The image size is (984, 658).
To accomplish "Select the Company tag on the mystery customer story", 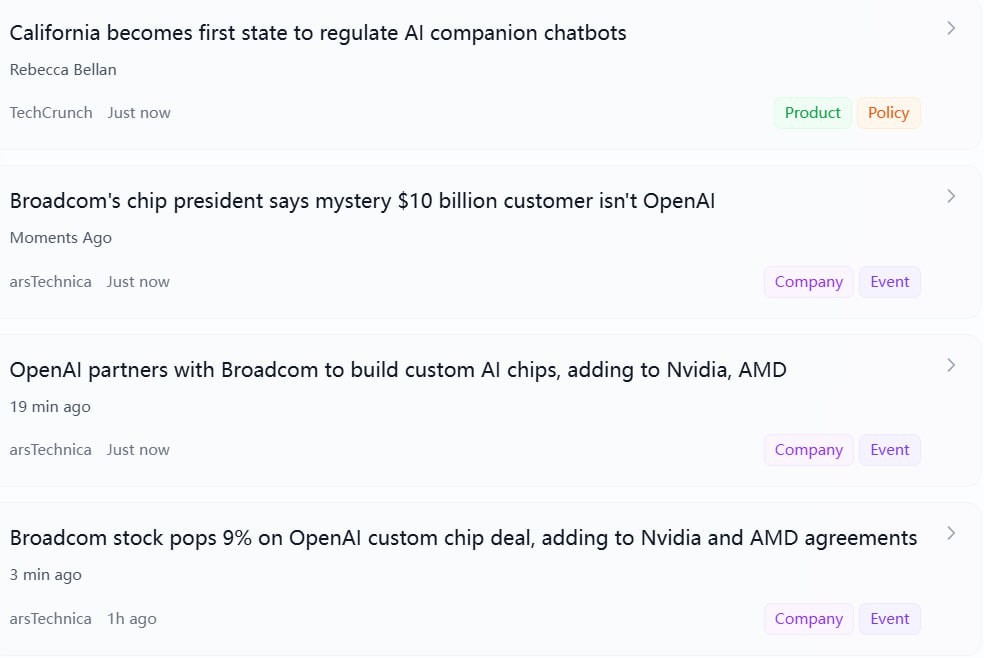I will pyautogui.click(x=808, y=281).
